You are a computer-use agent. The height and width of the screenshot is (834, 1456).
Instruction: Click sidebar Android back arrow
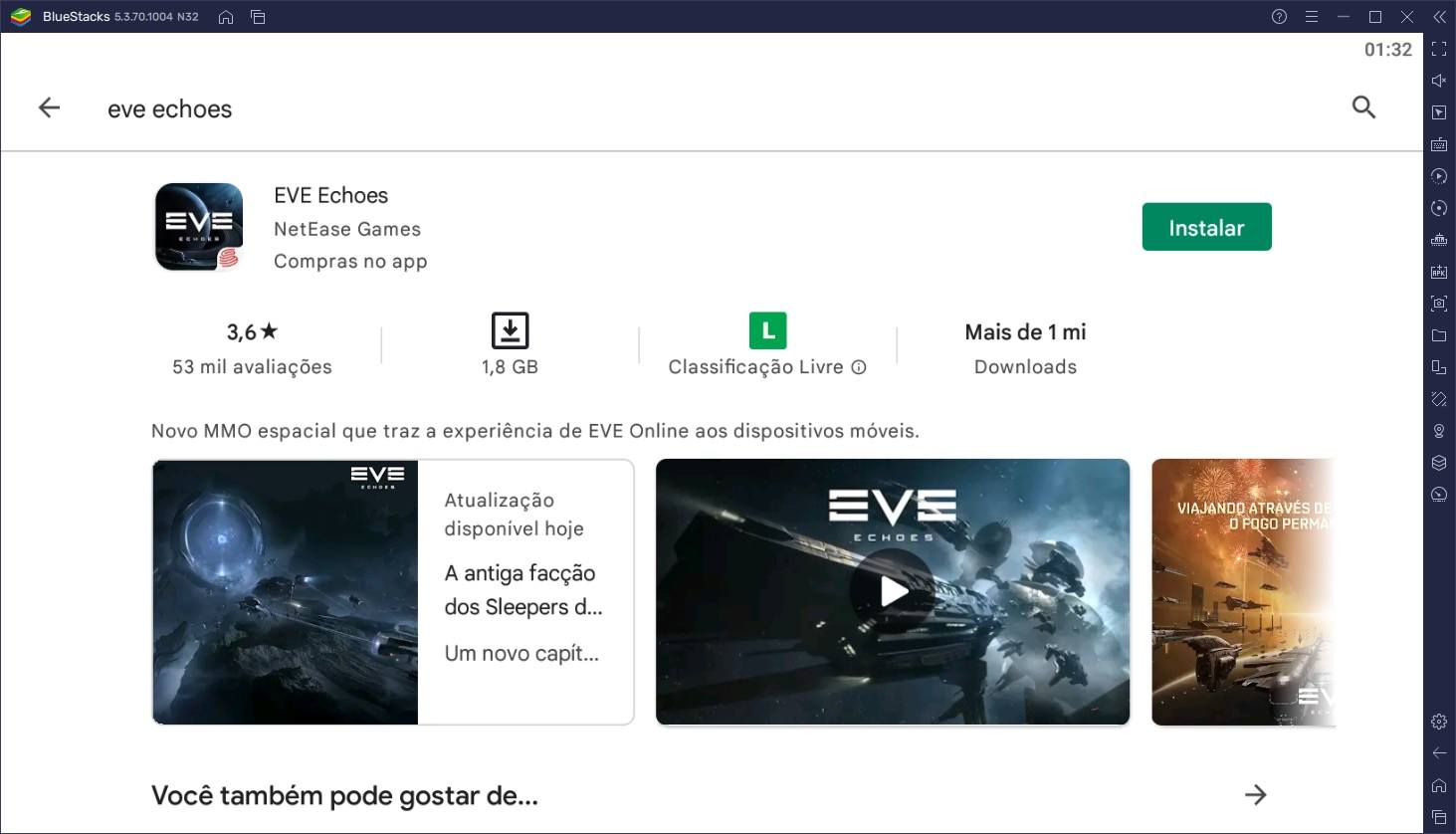(1439, 753)
